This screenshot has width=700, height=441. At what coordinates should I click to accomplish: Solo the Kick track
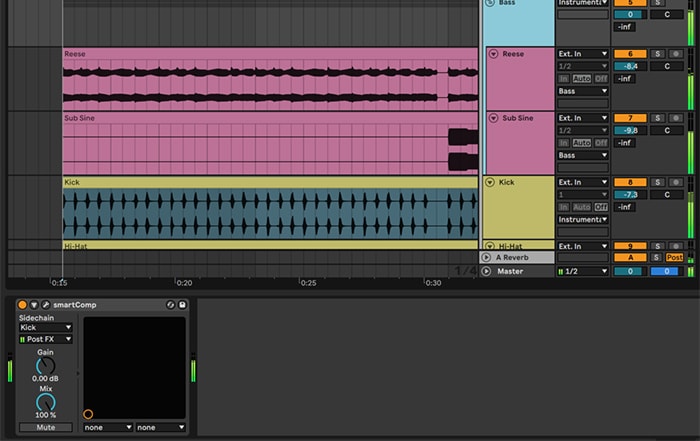click(657, 182)
